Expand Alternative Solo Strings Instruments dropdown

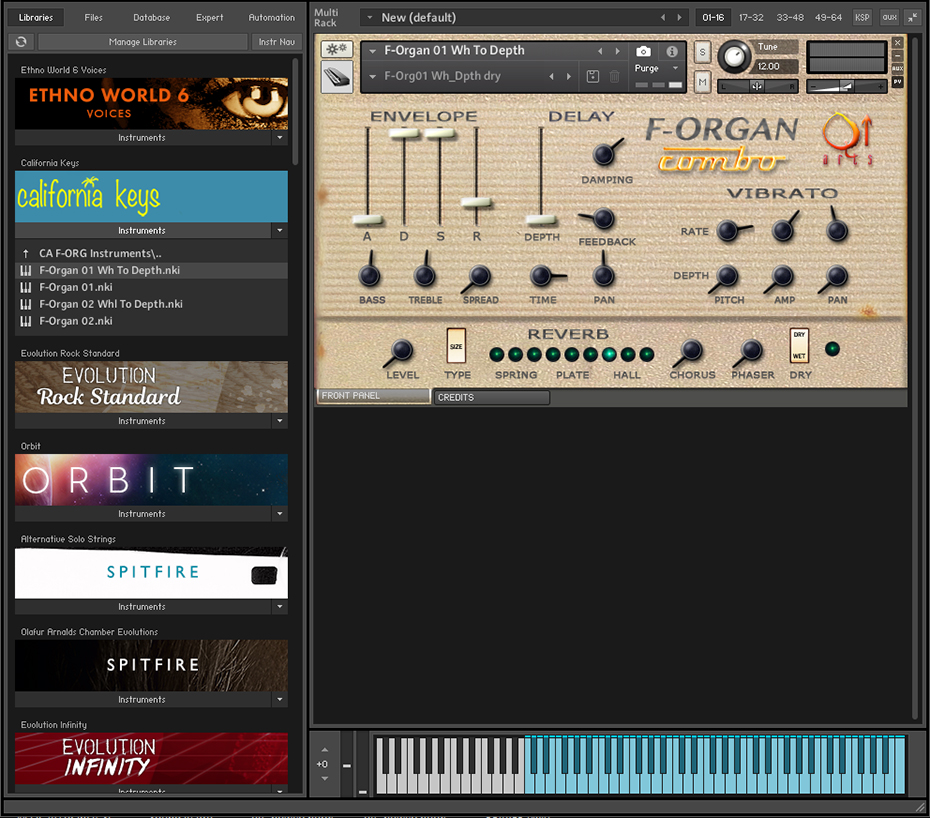(x=280, y=606)
